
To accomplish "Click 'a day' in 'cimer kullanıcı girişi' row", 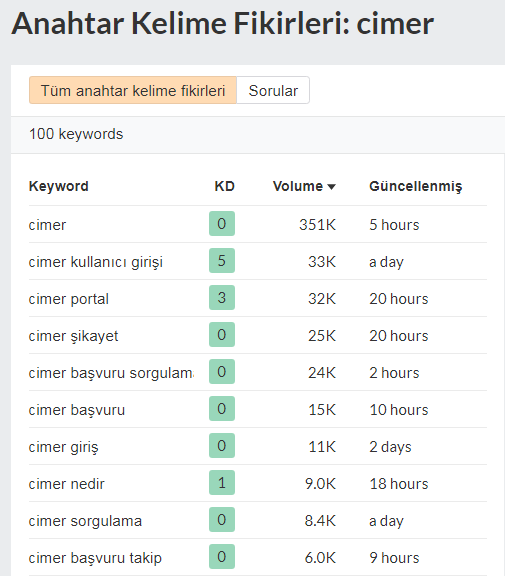I will [386, 262].
